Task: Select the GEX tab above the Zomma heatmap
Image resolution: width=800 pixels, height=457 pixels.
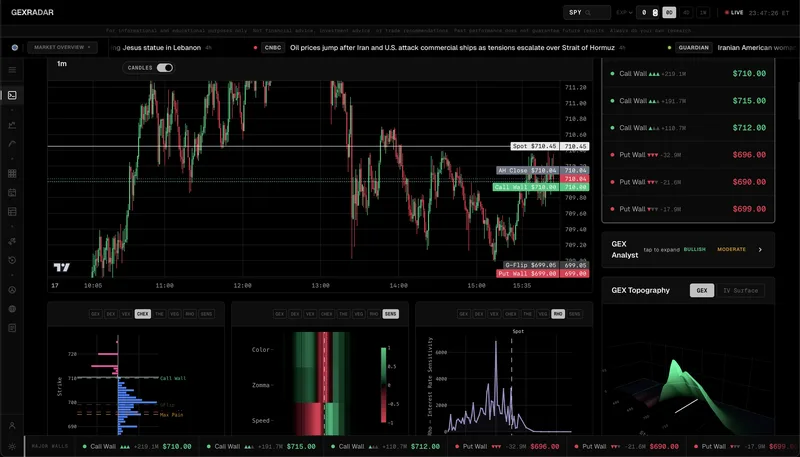Action: coord(280,314)
